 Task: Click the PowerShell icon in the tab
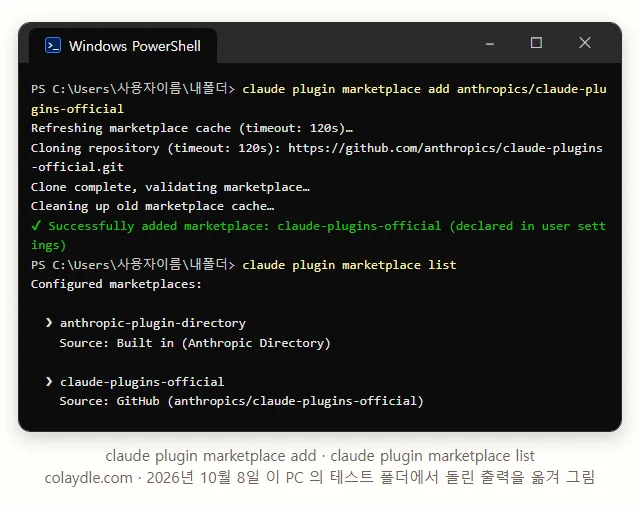53,45
